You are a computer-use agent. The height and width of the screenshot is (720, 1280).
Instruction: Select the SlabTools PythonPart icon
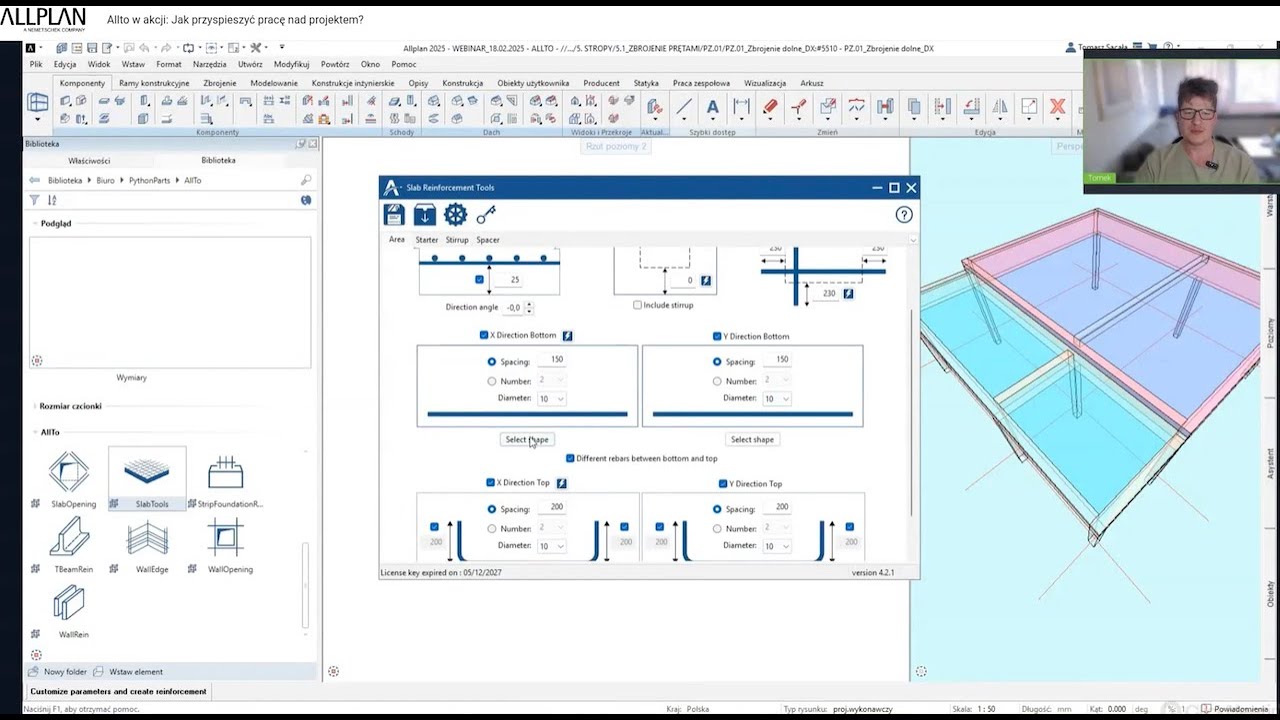[147, 472]
